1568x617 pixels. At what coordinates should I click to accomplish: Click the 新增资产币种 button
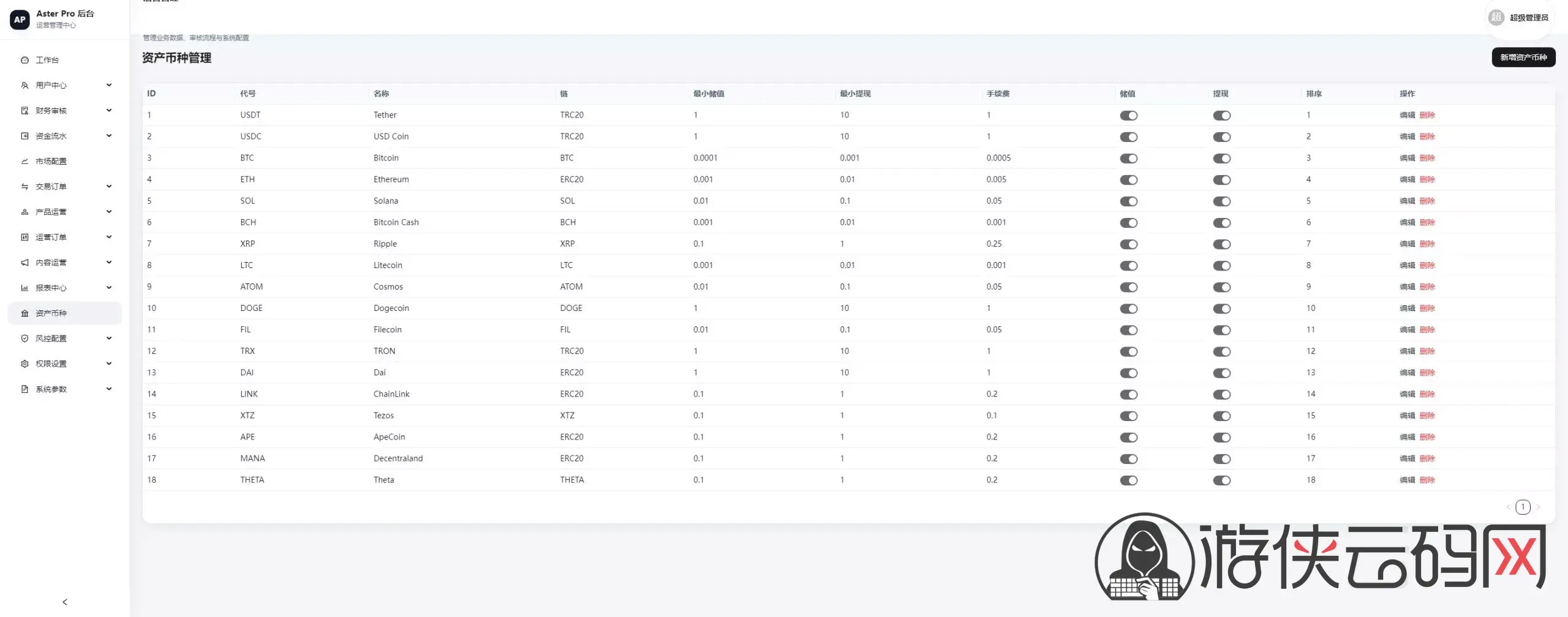click(x=1523, y=58)
